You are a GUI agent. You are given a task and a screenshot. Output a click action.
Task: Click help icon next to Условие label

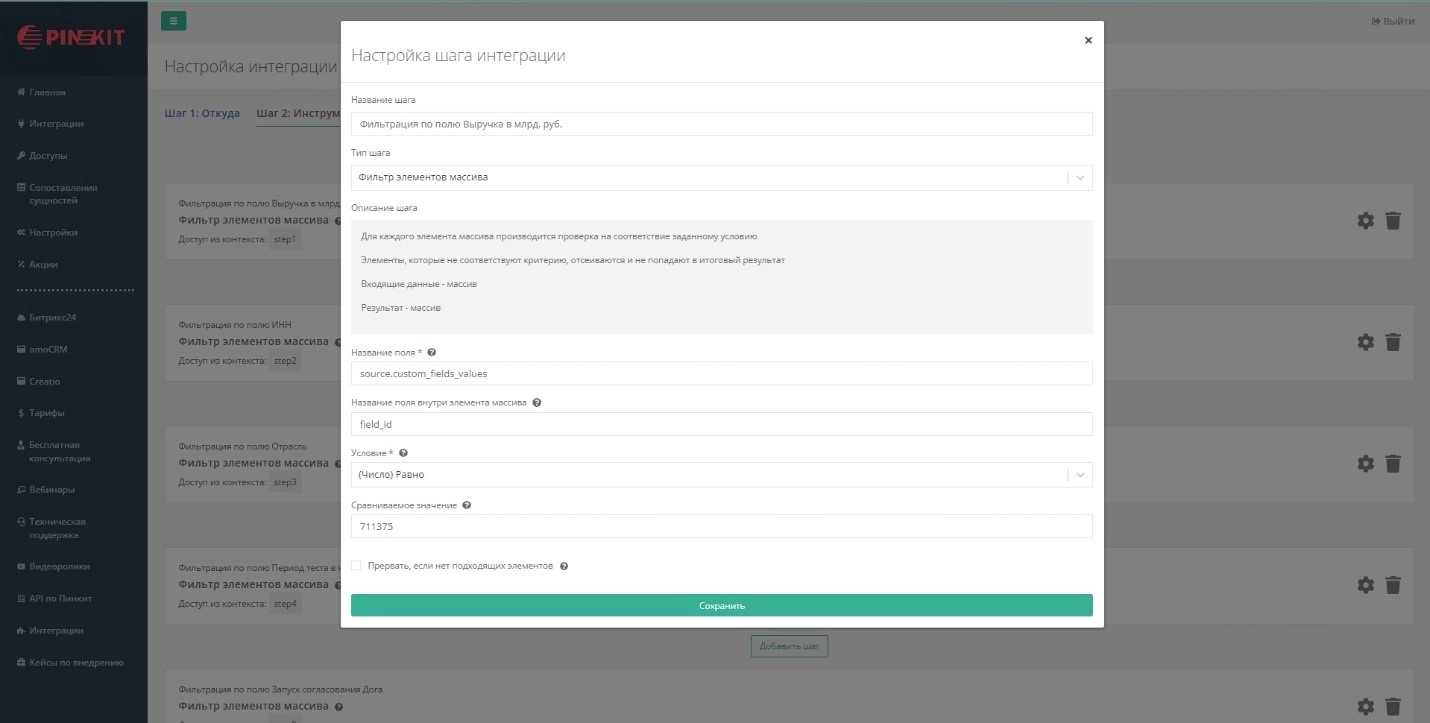pos(403,453)
